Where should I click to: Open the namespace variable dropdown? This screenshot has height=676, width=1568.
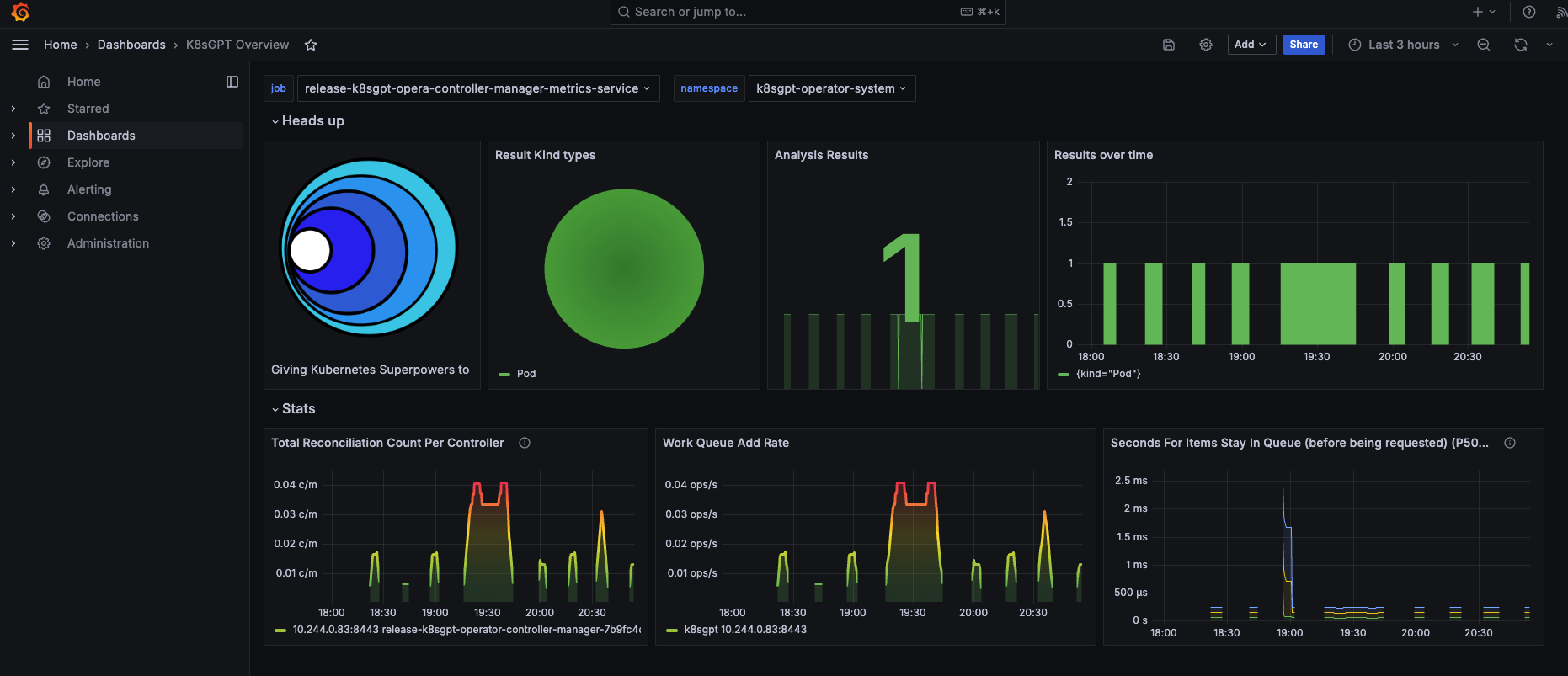pyautogui.click(x=831, y=88)
